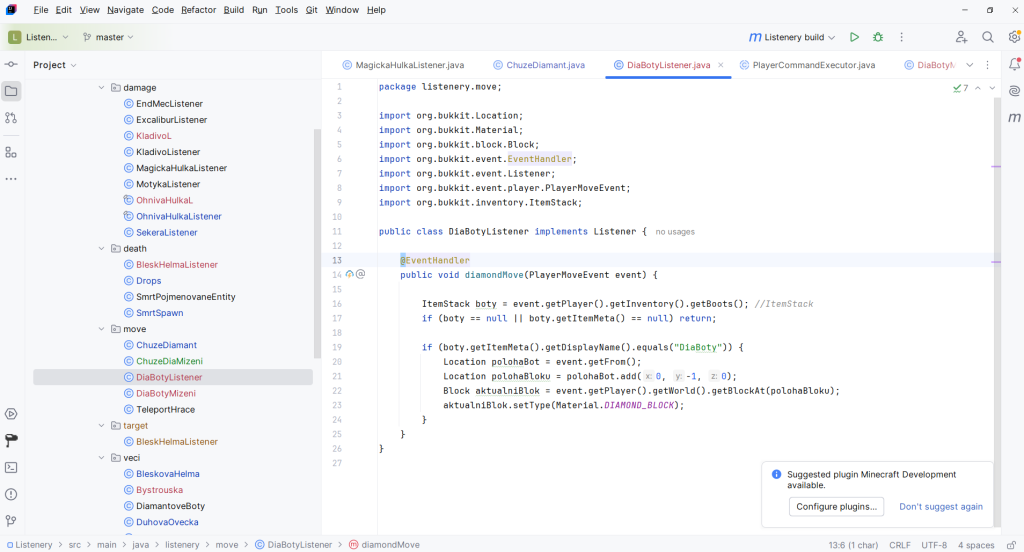Toggle the Project folder tool window
The height and width of the screenshot is (552, 1024).
point(11,91)
